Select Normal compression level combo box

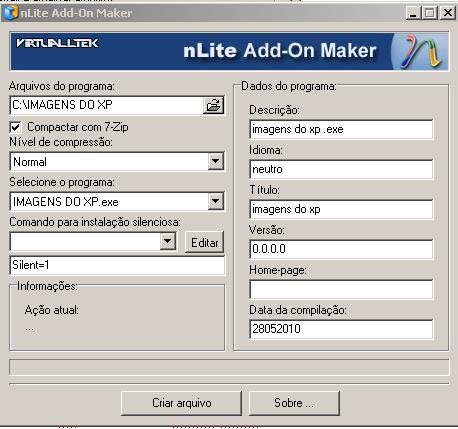tap(117, 162)
